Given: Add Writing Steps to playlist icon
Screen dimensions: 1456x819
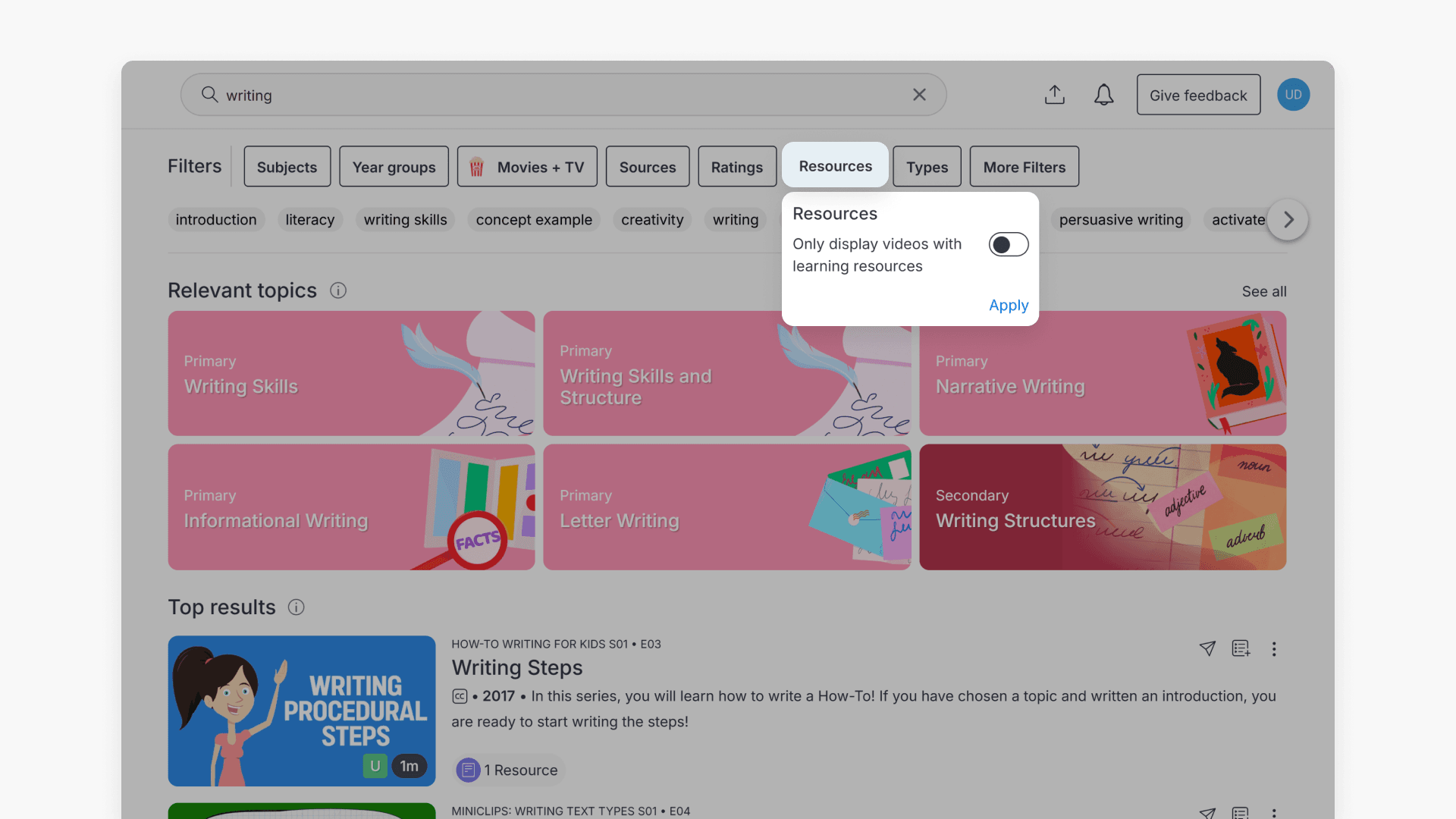Looking at the screenshot, I should click(x=1241, y=648).
